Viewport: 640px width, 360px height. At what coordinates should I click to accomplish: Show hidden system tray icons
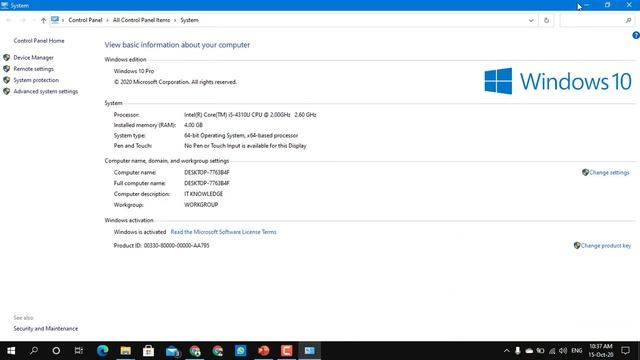tap(507, 351)
